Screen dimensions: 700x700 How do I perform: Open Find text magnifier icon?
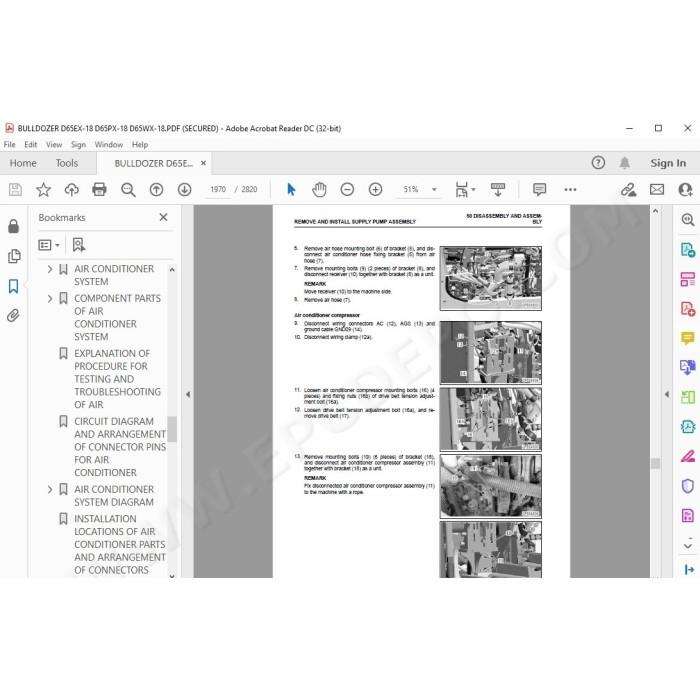click(x=128, y=190)
